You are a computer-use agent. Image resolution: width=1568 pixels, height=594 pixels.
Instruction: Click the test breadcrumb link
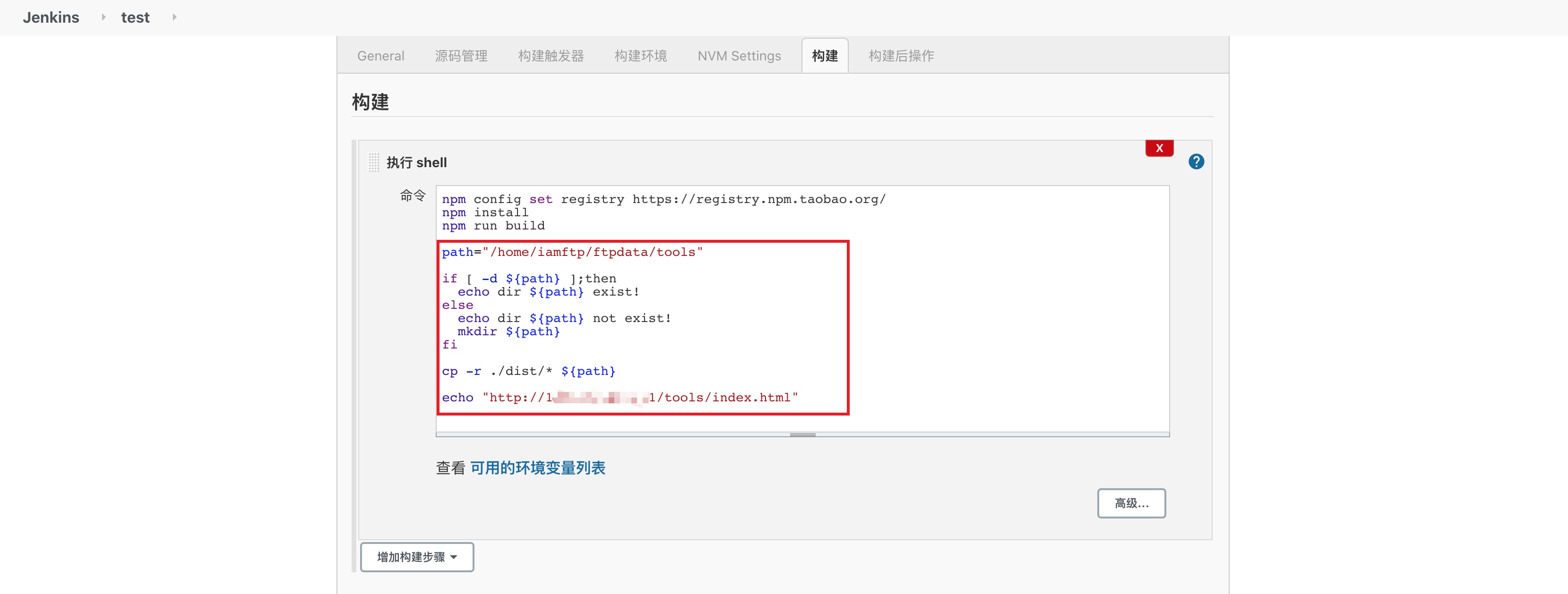tap(135, 17)
